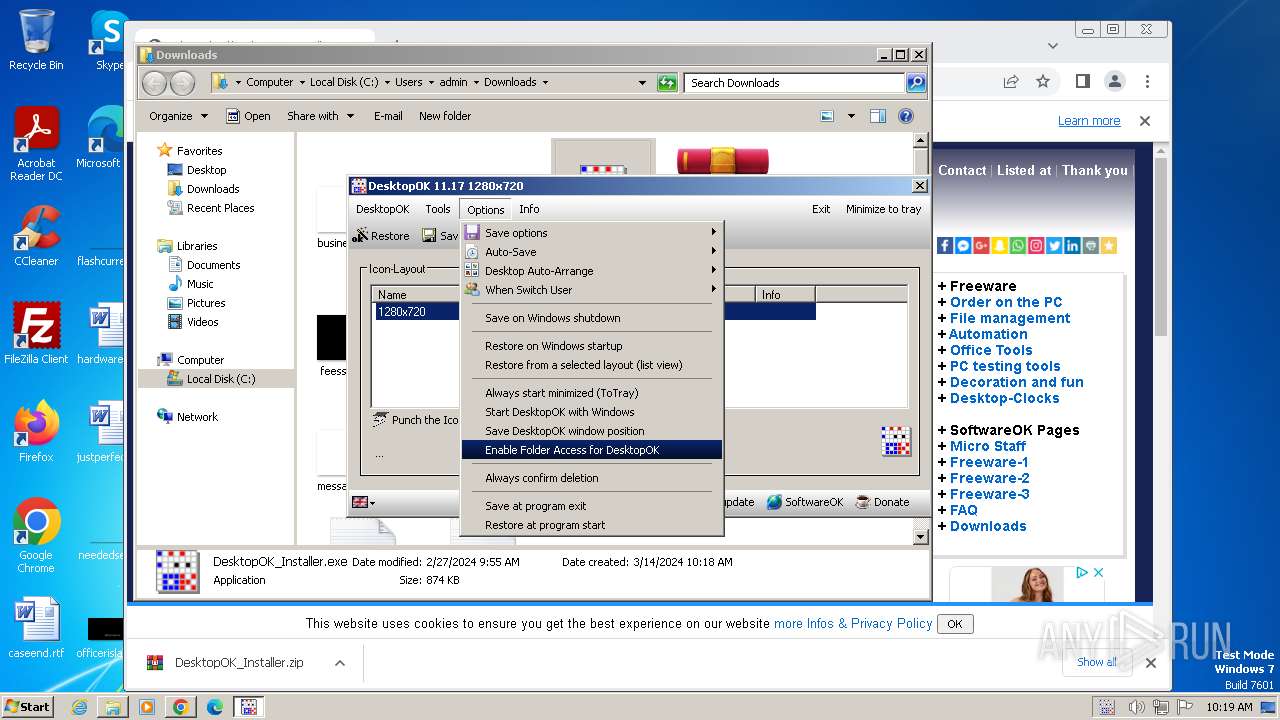
Task: Open Internet Explorer from taskbar
Action: 79,707
